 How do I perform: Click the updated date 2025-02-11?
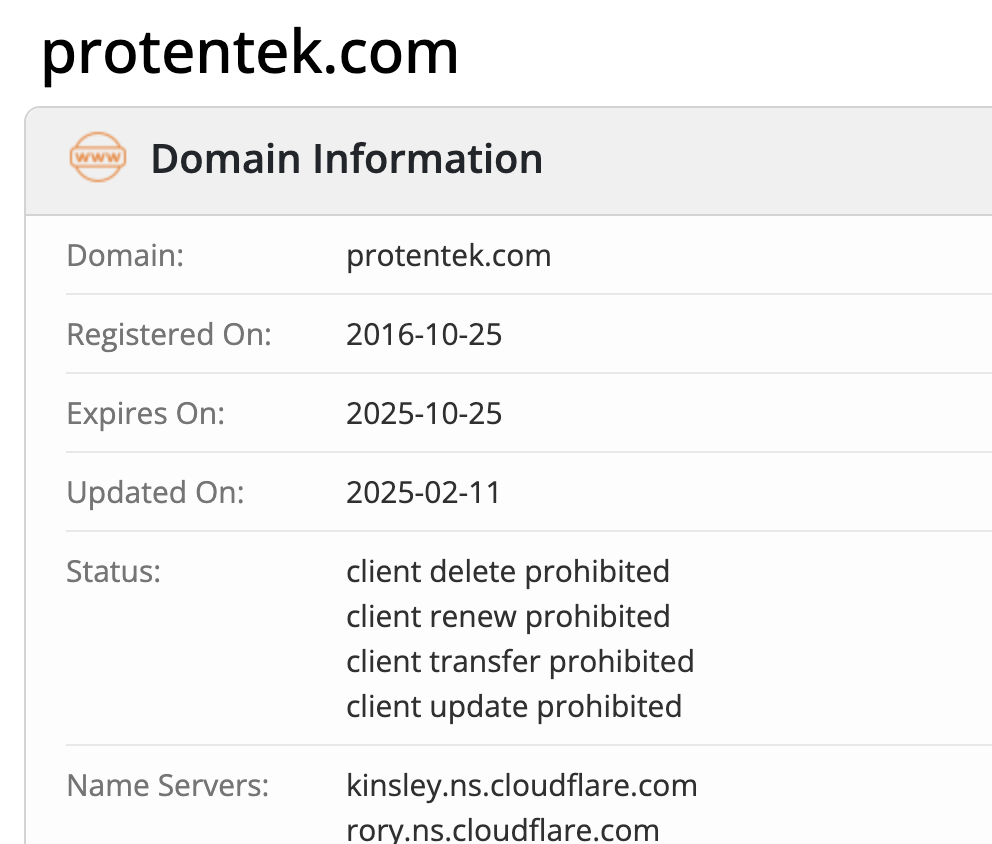[423, 492]
